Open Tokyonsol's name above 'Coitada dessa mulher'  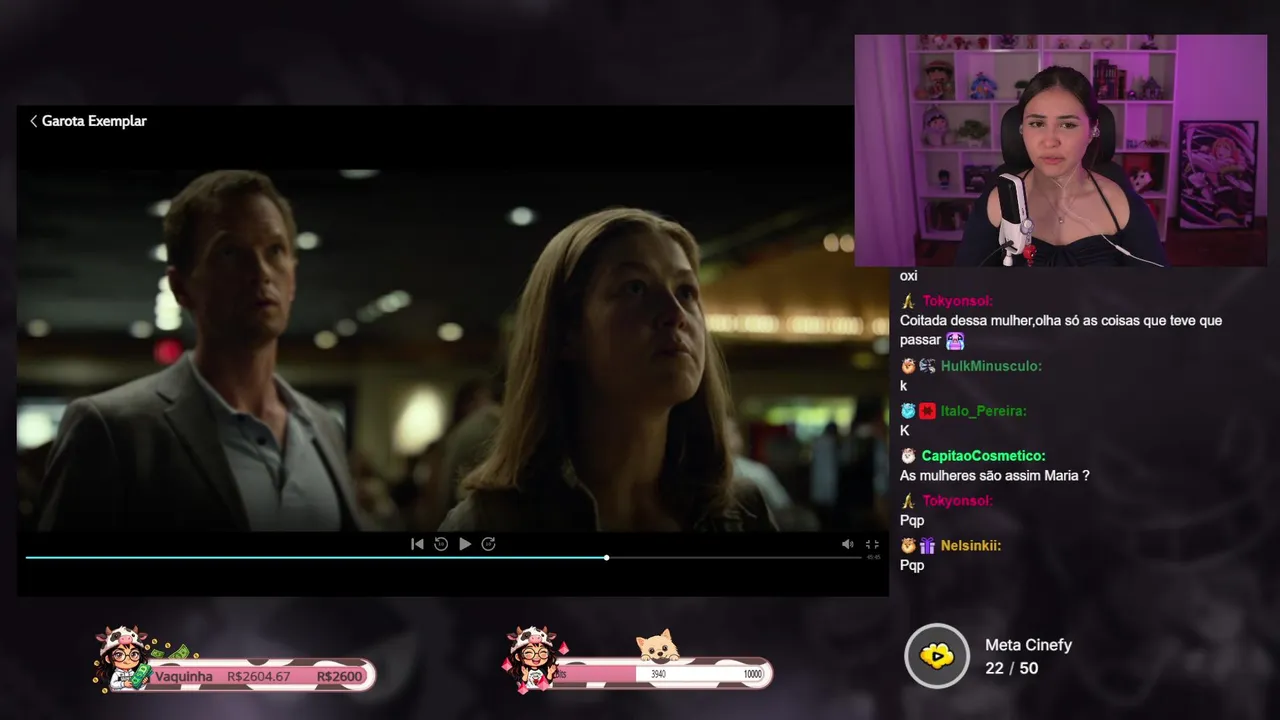[957, 301]
